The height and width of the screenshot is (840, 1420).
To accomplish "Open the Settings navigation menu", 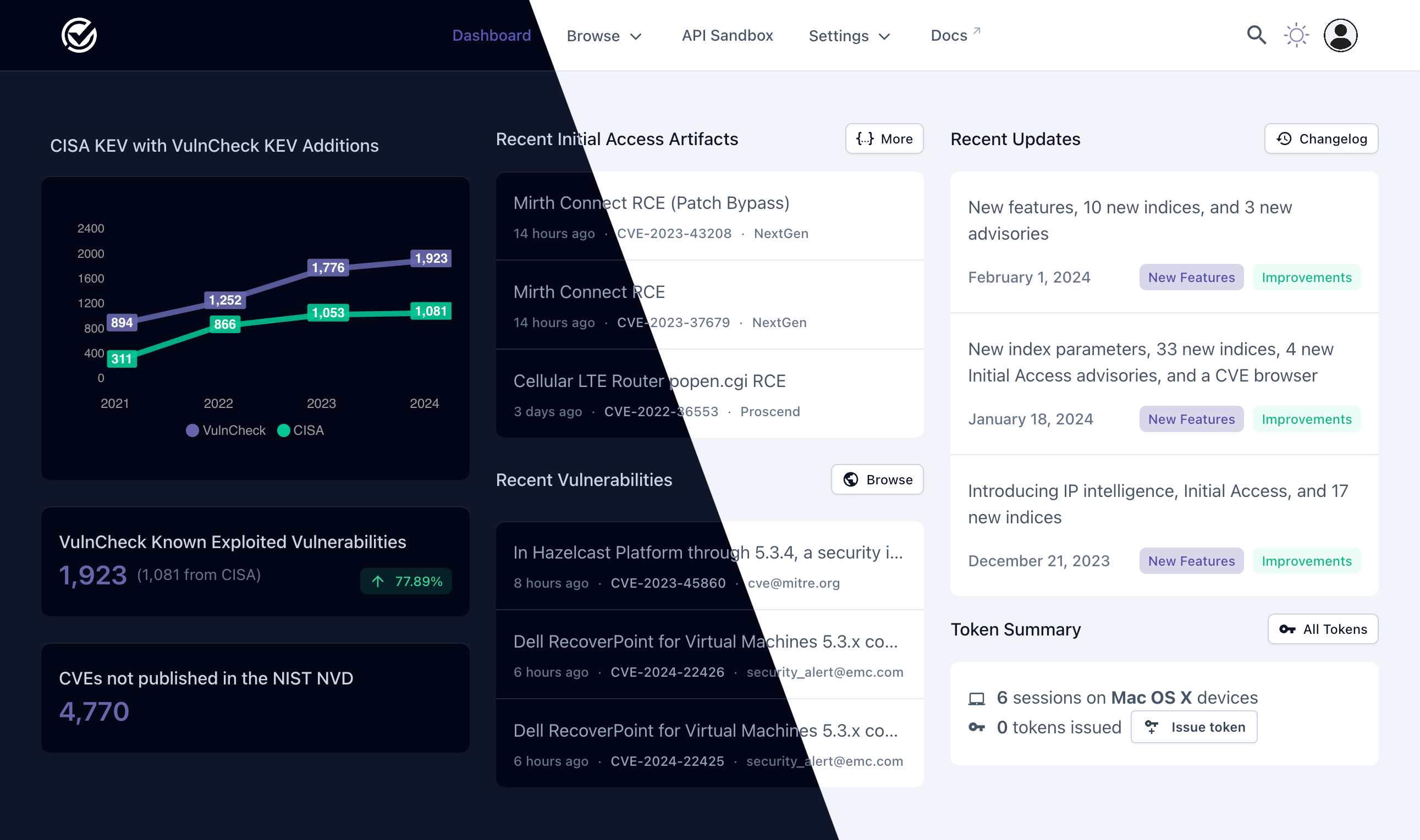I will tap(849, 36).
